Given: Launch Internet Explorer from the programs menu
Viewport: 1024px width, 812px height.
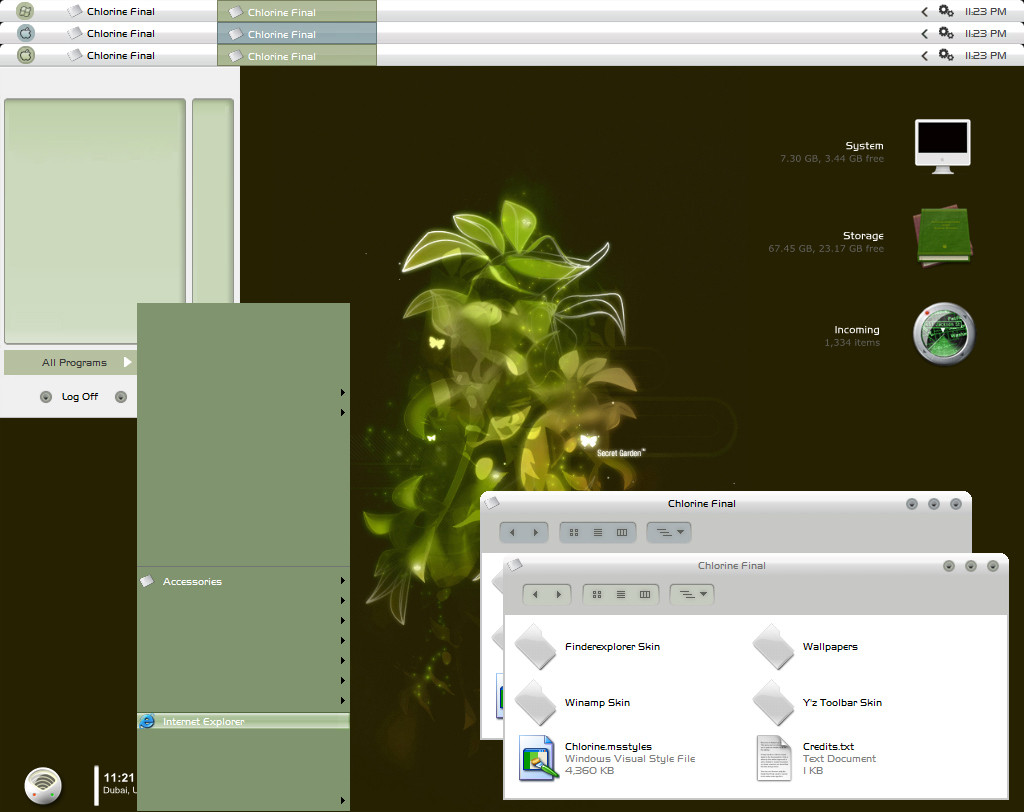Looking at the screenshot, I should (244, 721).
